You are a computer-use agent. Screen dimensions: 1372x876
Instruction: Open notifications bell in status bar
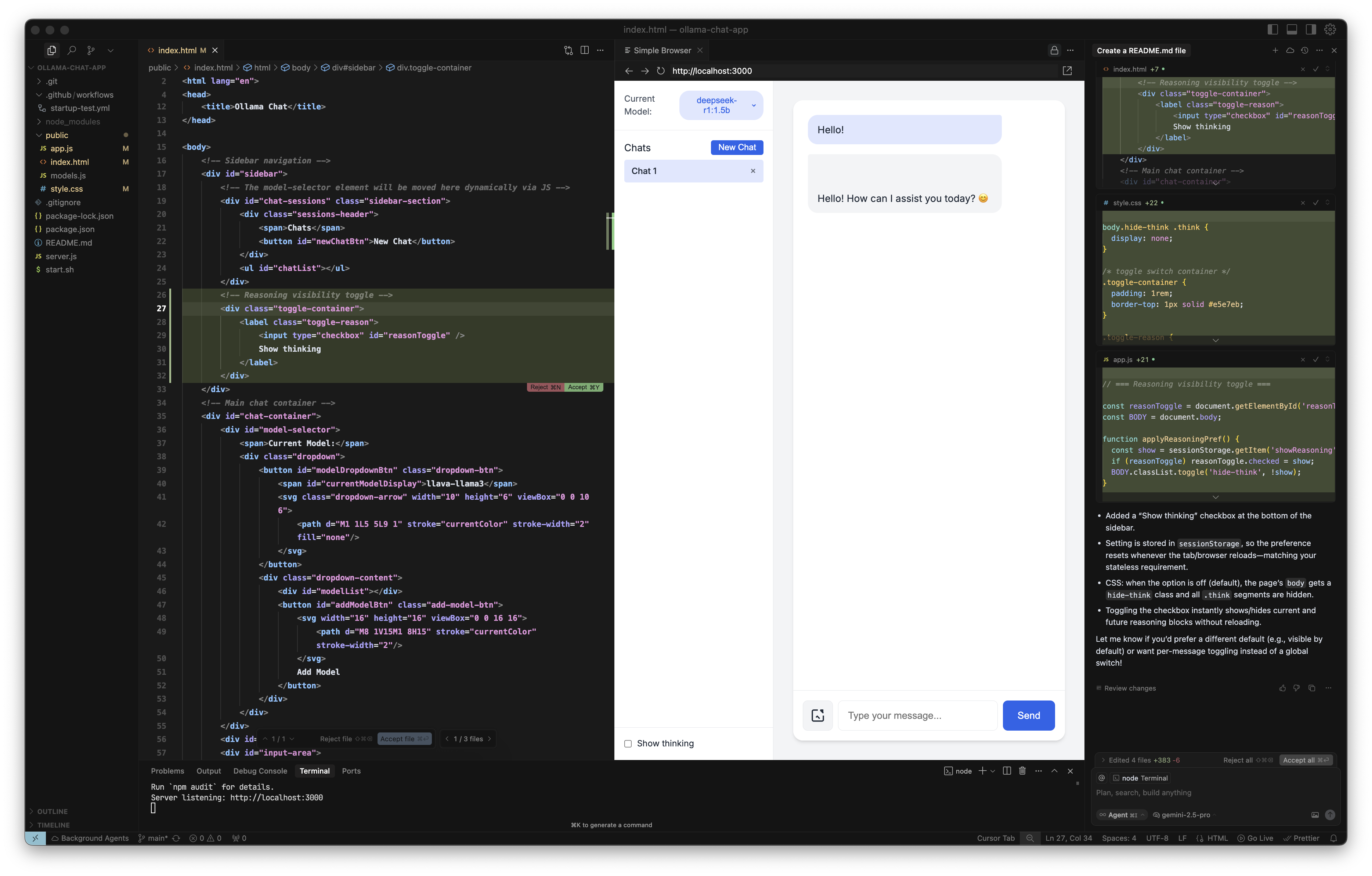(1333, 838)
